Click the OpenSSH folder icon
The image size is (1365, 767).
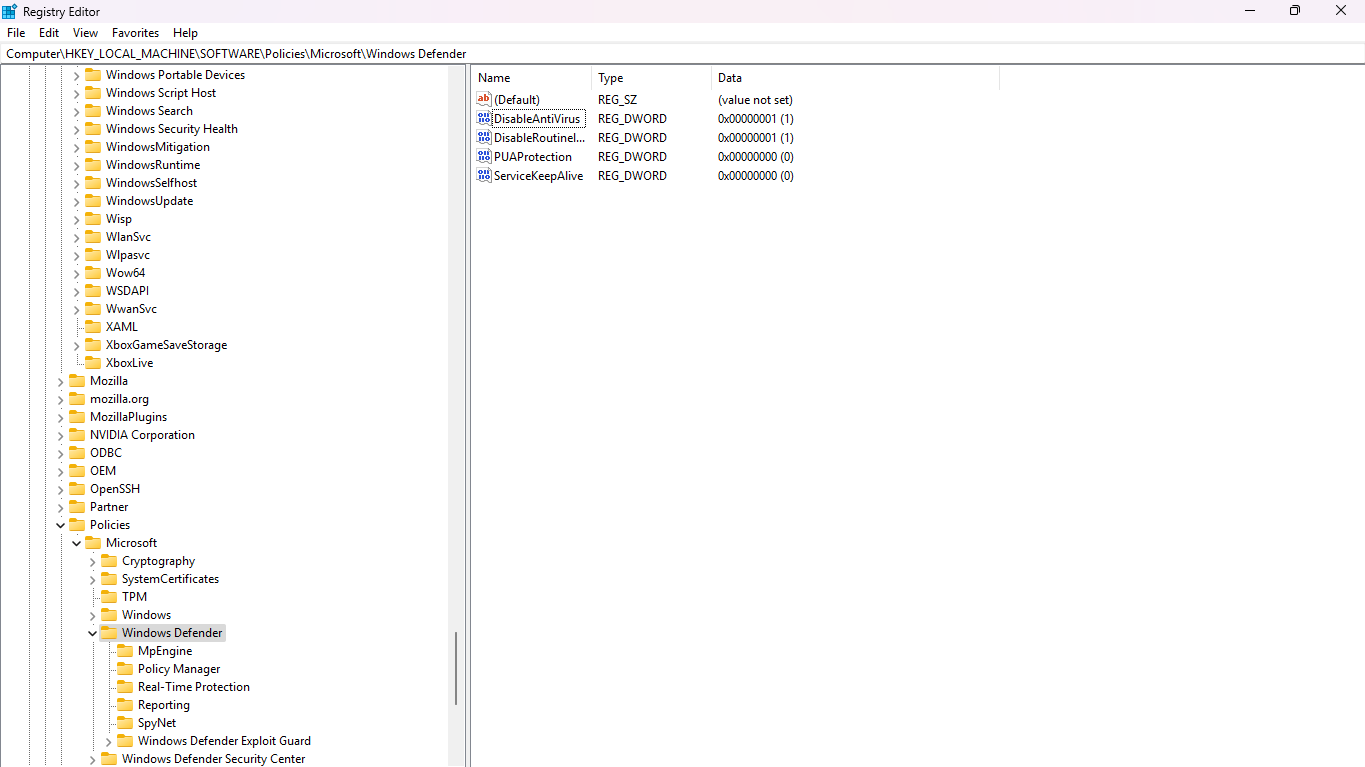coord(77,489)
